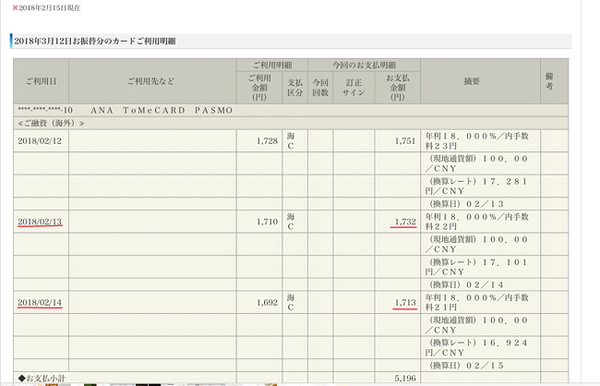Click the section label '<ご融資(海外)>'
The width and height of the screenshot is (600, 386).
51,123
